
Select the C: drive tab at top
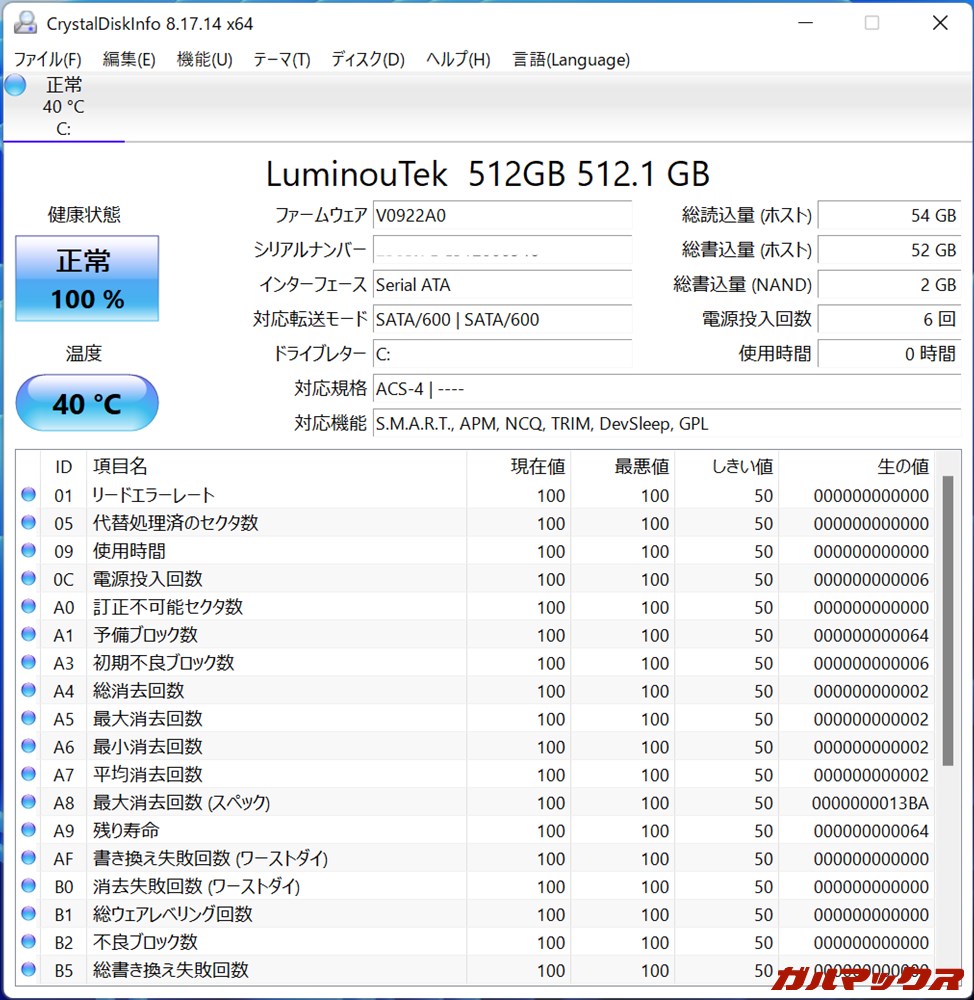pyautogui.click(x=63, y=107)
